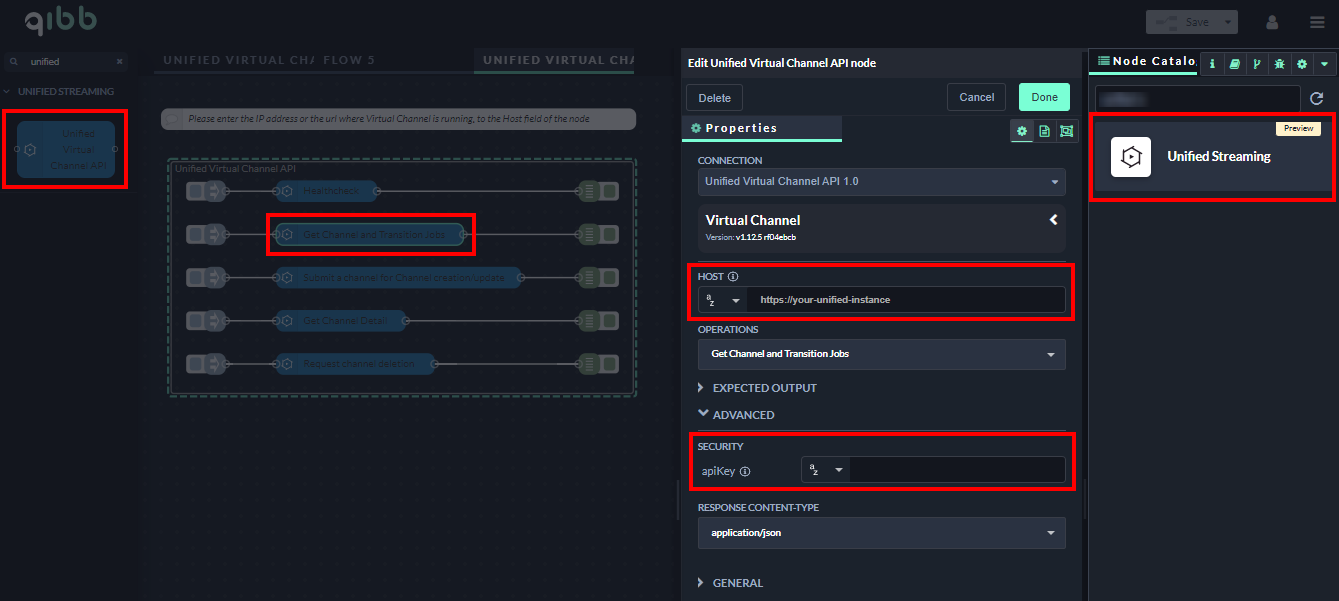This screenshot has width=1339, height=601.
Task: Open the node appearance icon
Action: coord(1067,131)
